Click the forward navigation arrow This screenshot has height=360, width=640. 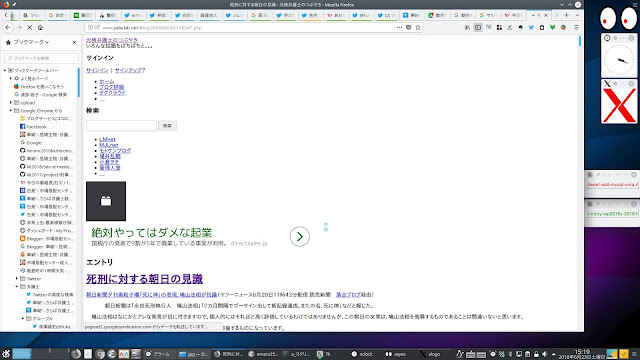[19, 27]
